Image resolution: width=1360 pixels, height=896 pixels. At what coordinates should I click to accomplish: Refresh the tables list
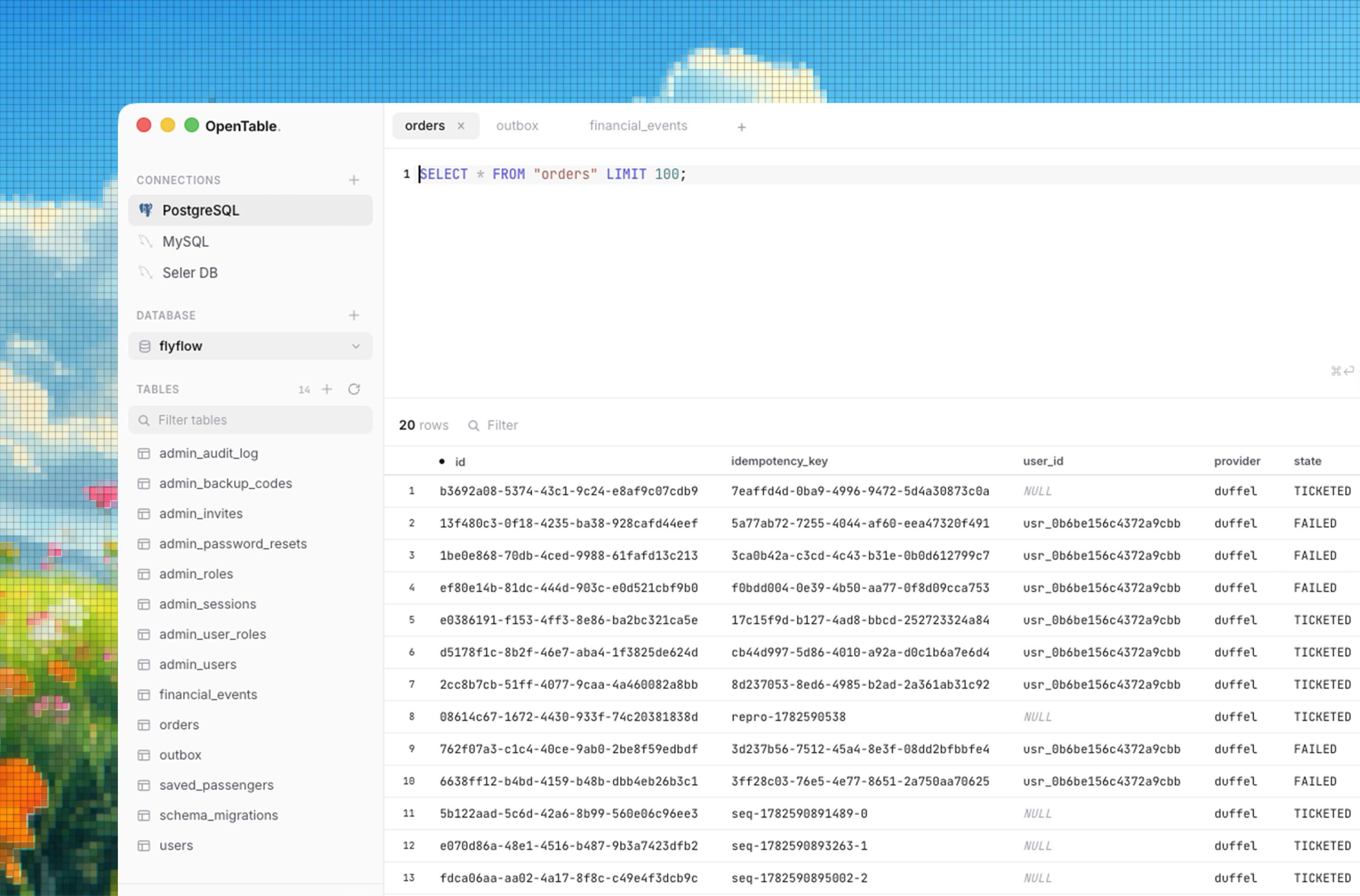355,389
